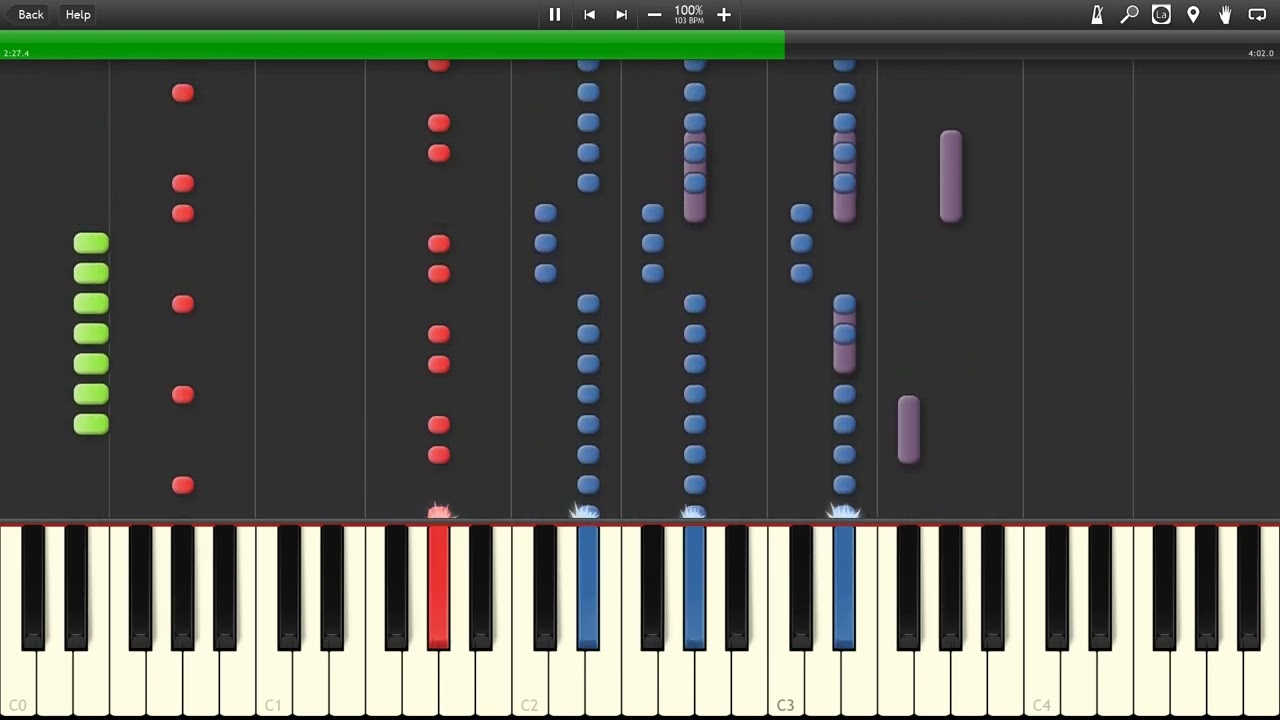Click the tall purple falling note bar
The height and width of the screenshot is (720, 1280).
tap(951, 176)
